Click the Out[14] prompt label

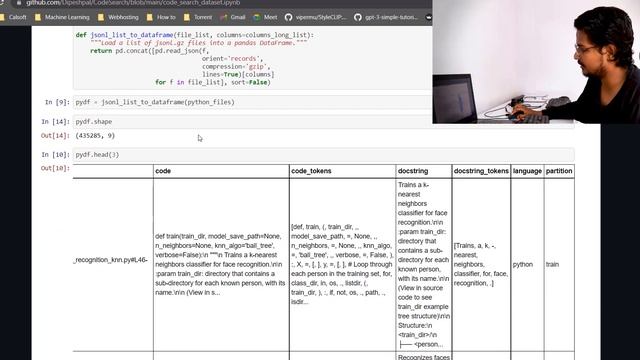pos(55,136)
